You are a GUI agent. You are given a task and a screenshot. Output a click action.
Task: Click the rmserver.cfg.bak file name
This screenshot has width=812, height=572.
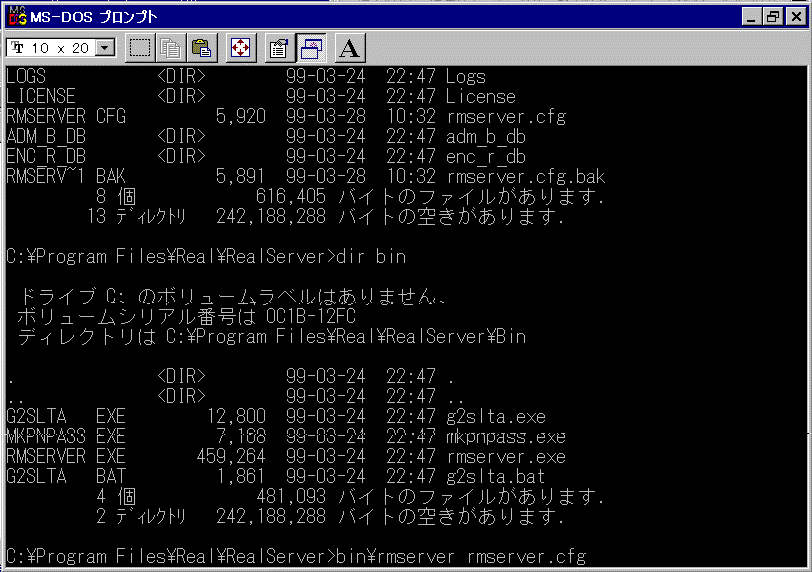click(526, 177)
